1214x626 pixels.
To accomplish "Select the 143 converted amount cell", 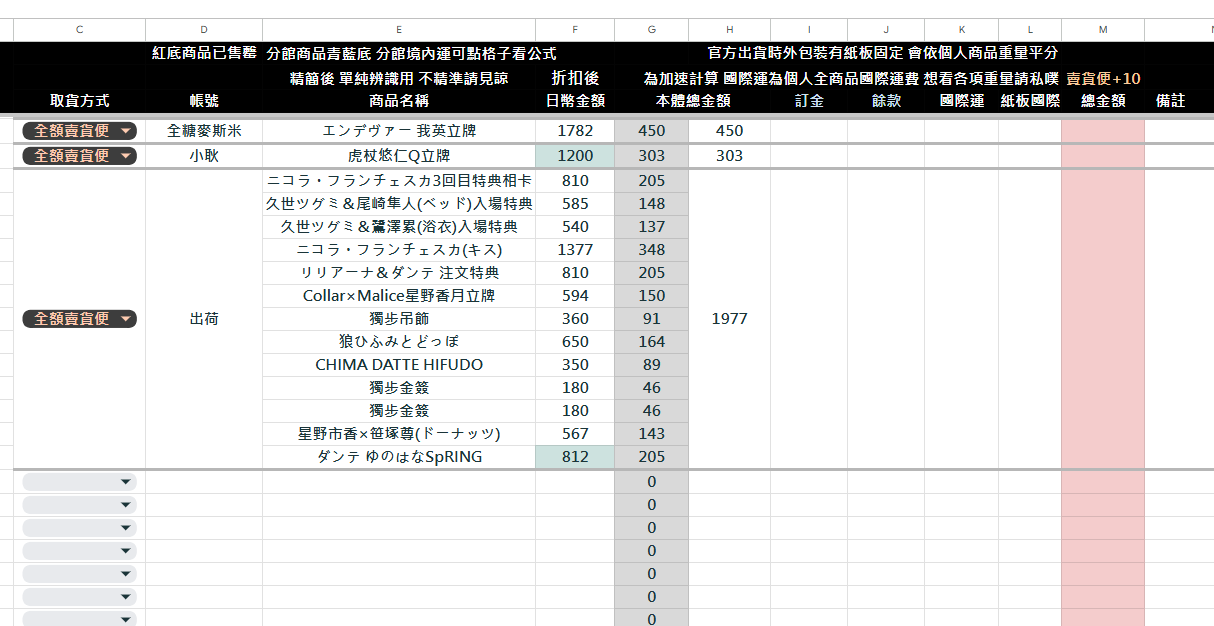I will 652,434.
